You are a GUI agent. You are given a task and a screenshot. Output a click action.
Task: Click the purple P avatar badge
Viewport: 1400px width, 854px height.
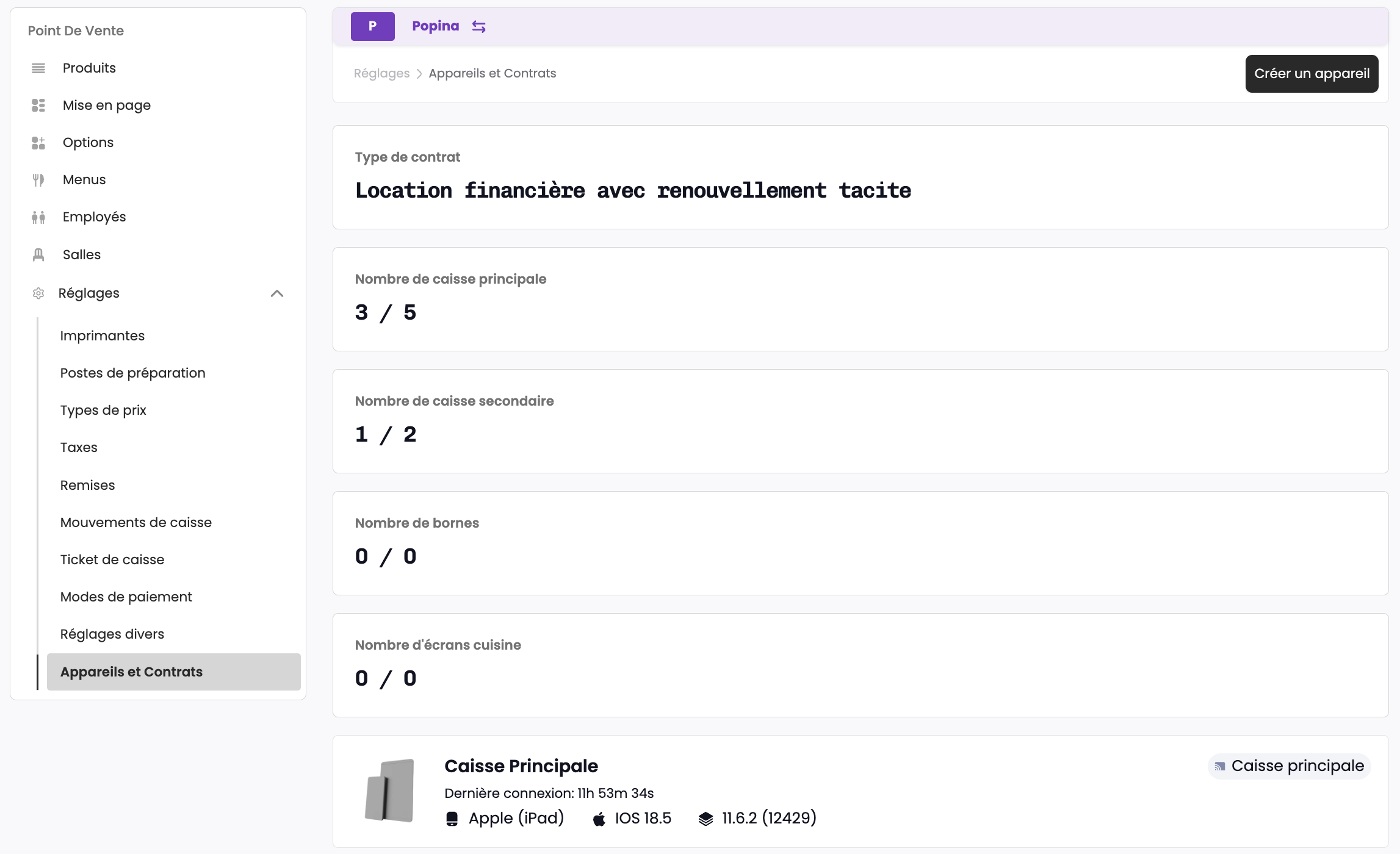(372, 26)
